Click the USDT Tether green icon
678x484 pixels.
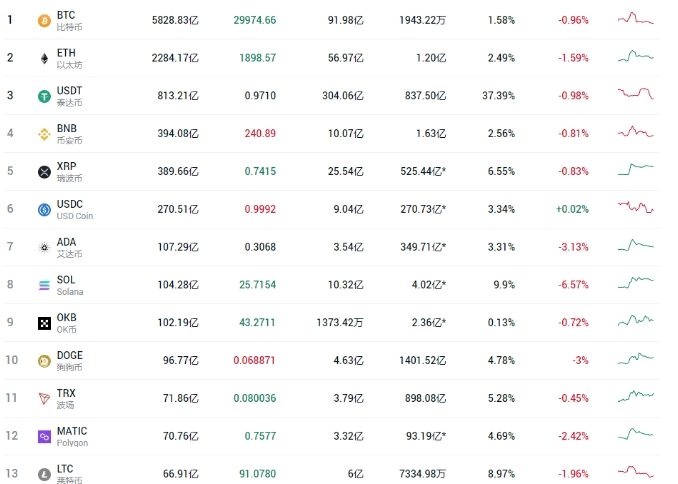[x=44, y=96]
